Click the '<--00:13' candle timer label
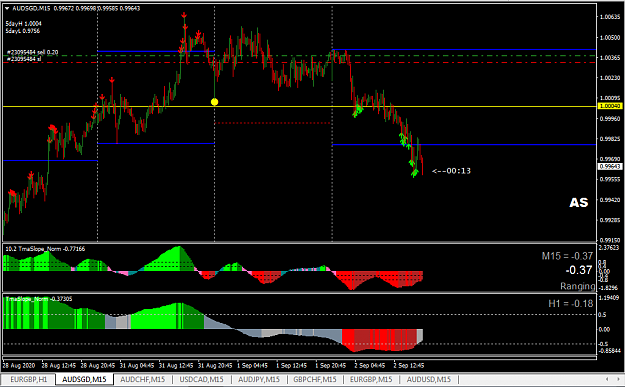Image resolution: width=625 pixels, height=387 pixels. 452,171
